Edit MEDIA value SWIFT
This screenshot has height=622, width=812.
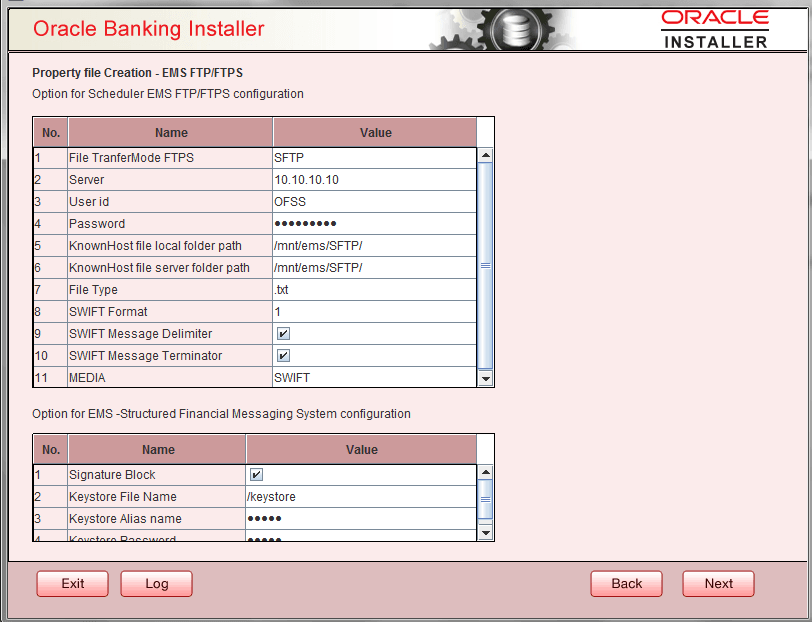(x=374, y=378)
